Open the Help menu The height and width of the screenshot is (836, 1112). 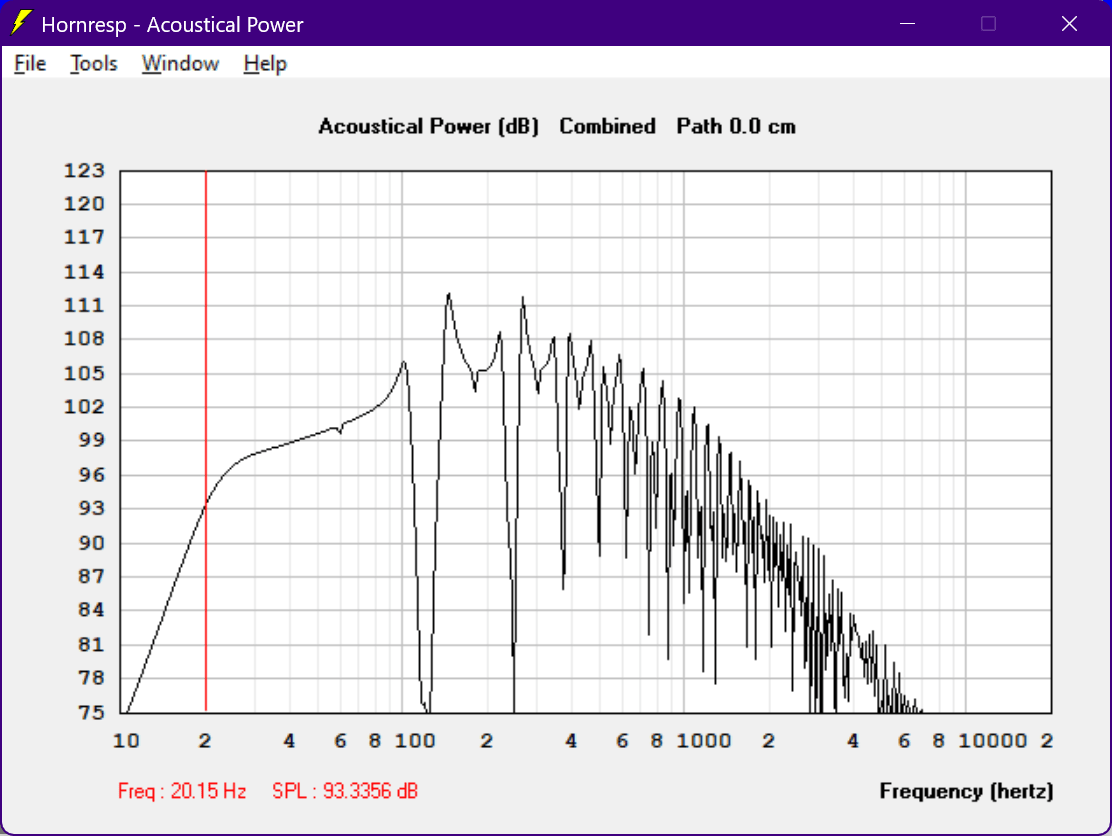pos(265,64)
